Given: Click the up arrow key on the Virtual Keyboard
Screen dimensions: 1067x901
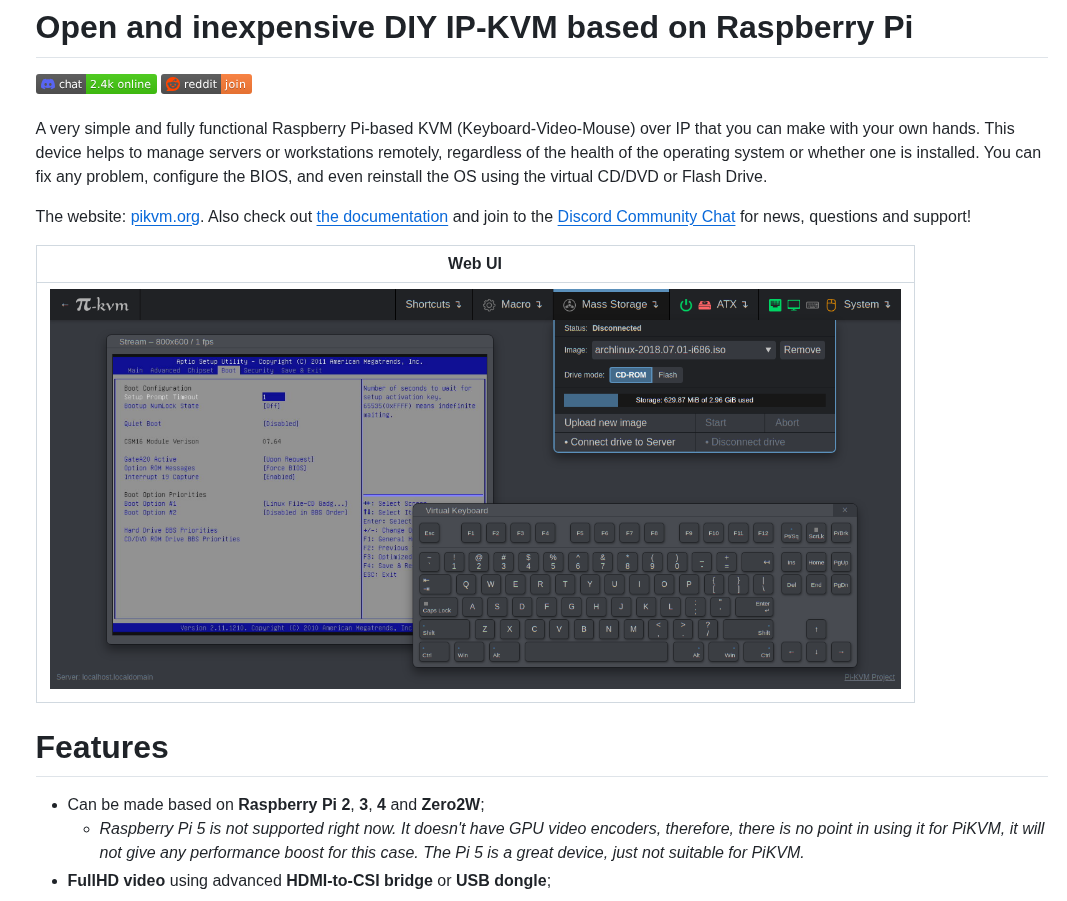Looking at the screenshot, I should point(817,629).
